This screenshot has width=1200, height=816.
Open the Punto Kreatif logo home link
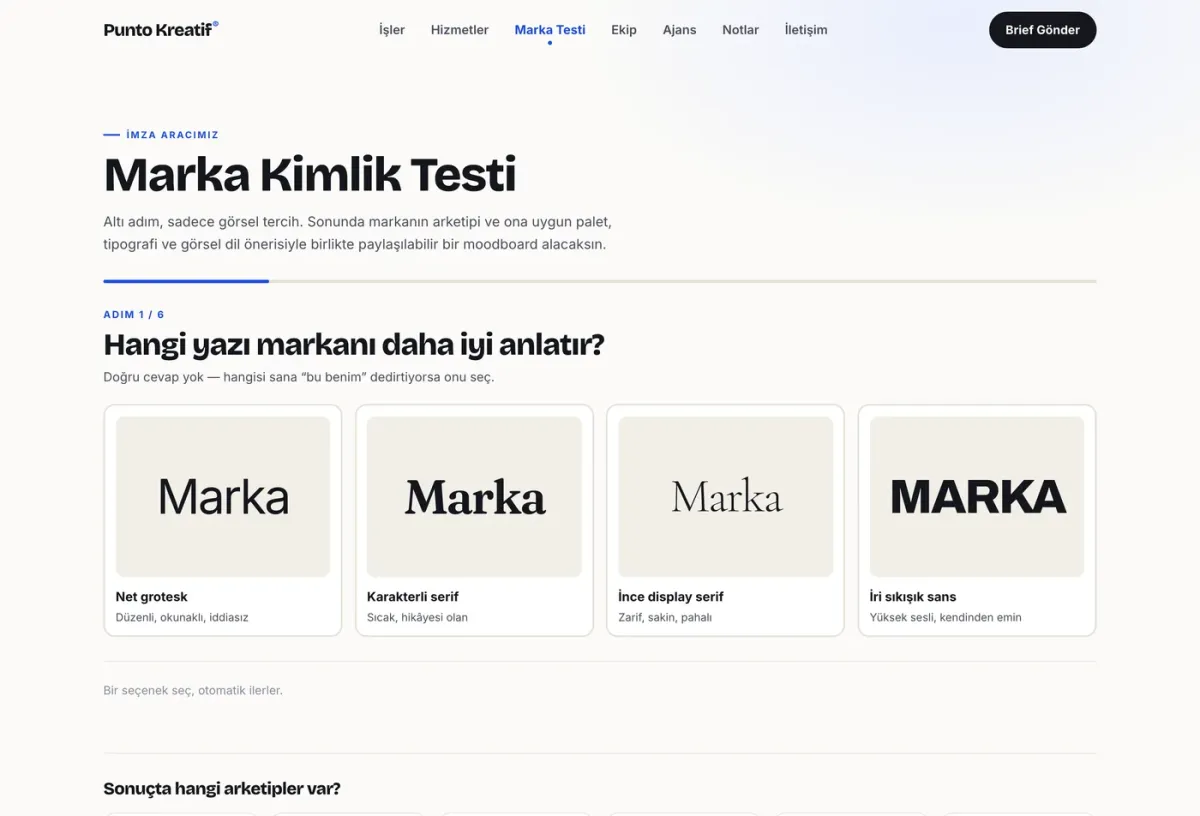coord(161,30)
